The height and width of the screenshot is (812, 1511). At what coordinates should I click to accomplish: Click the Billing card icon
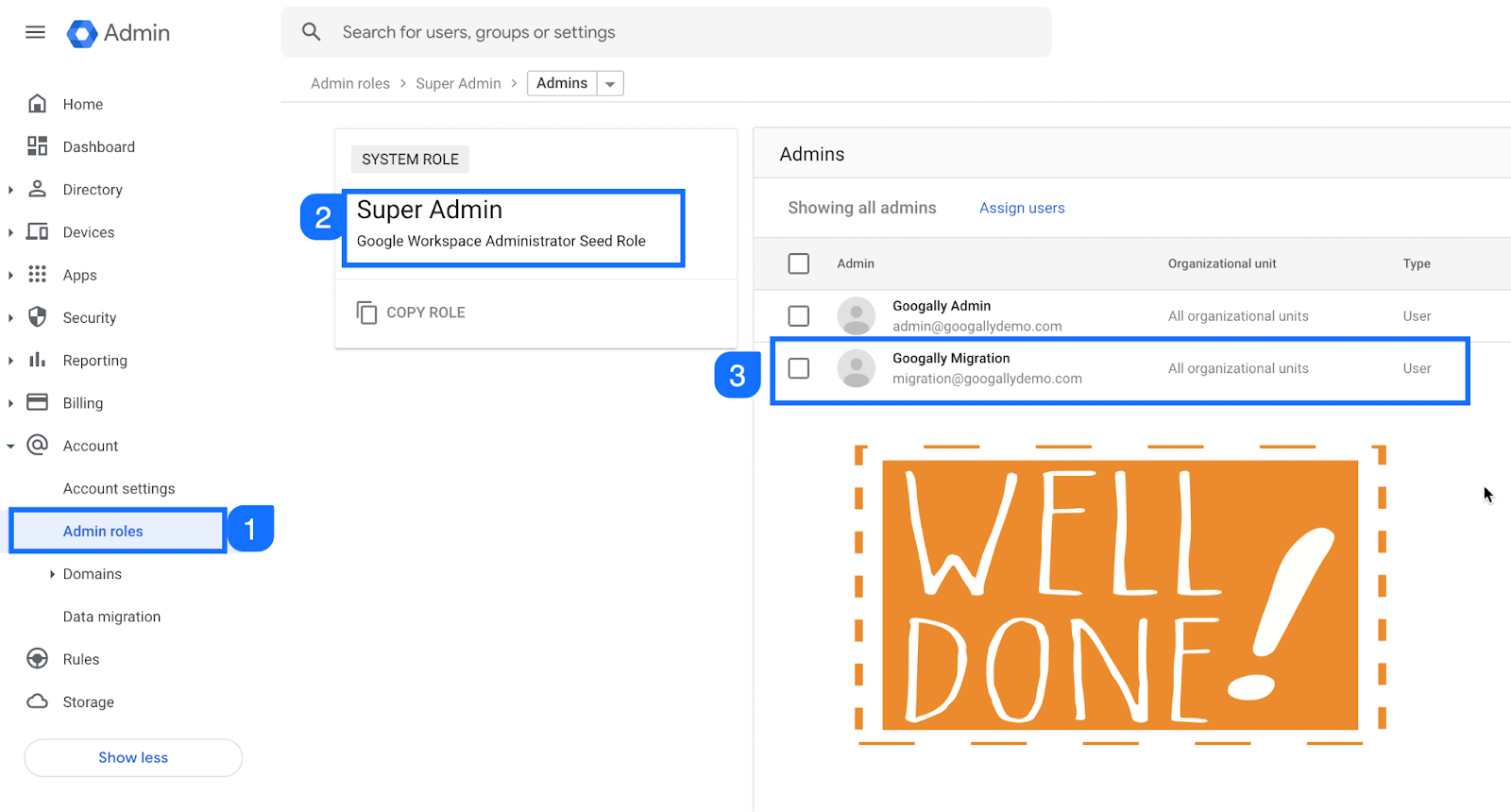37,402
